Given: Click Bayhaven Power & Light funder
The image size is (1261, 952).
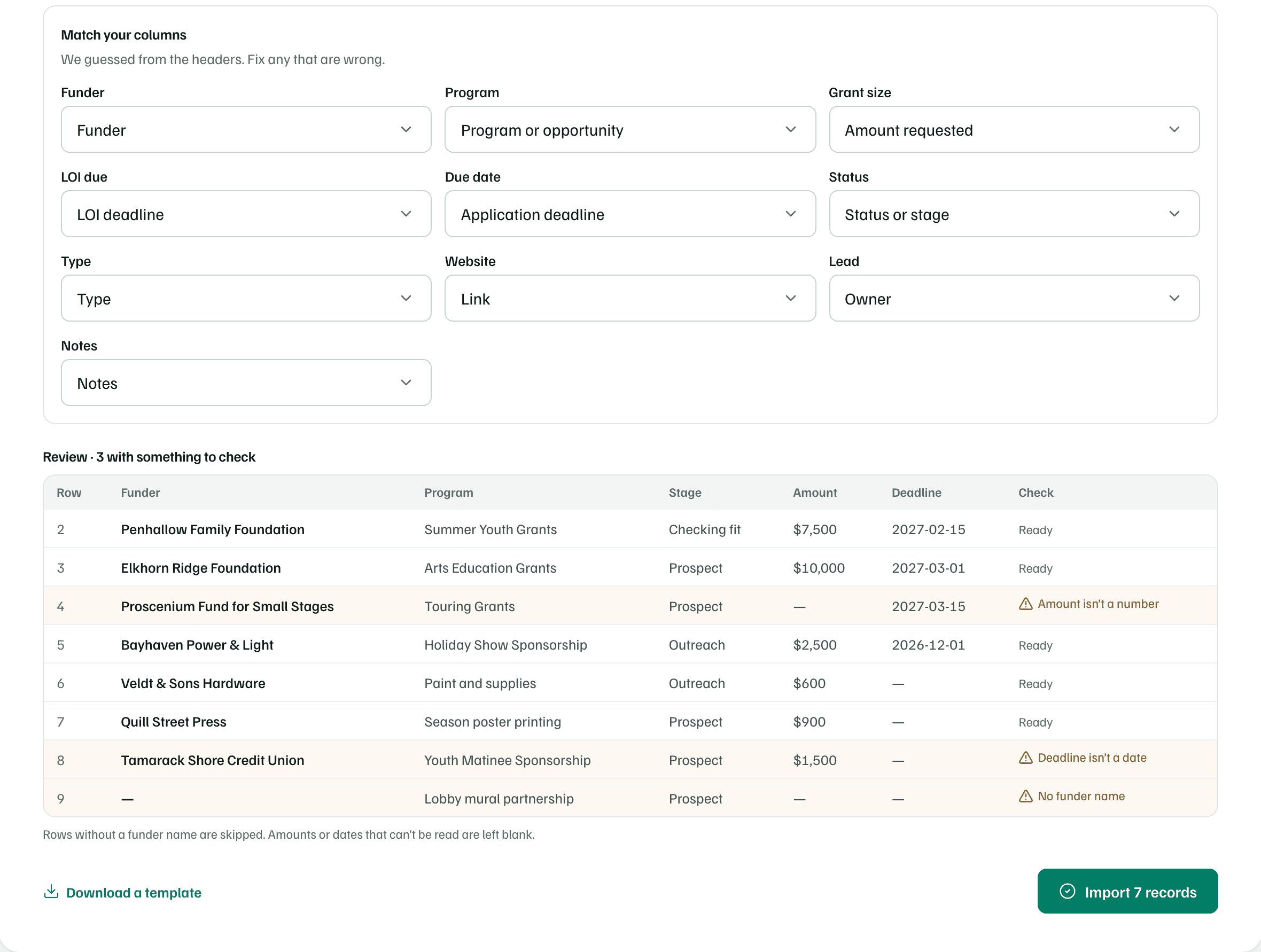Looking at the screenshot, I should point(197,645).
